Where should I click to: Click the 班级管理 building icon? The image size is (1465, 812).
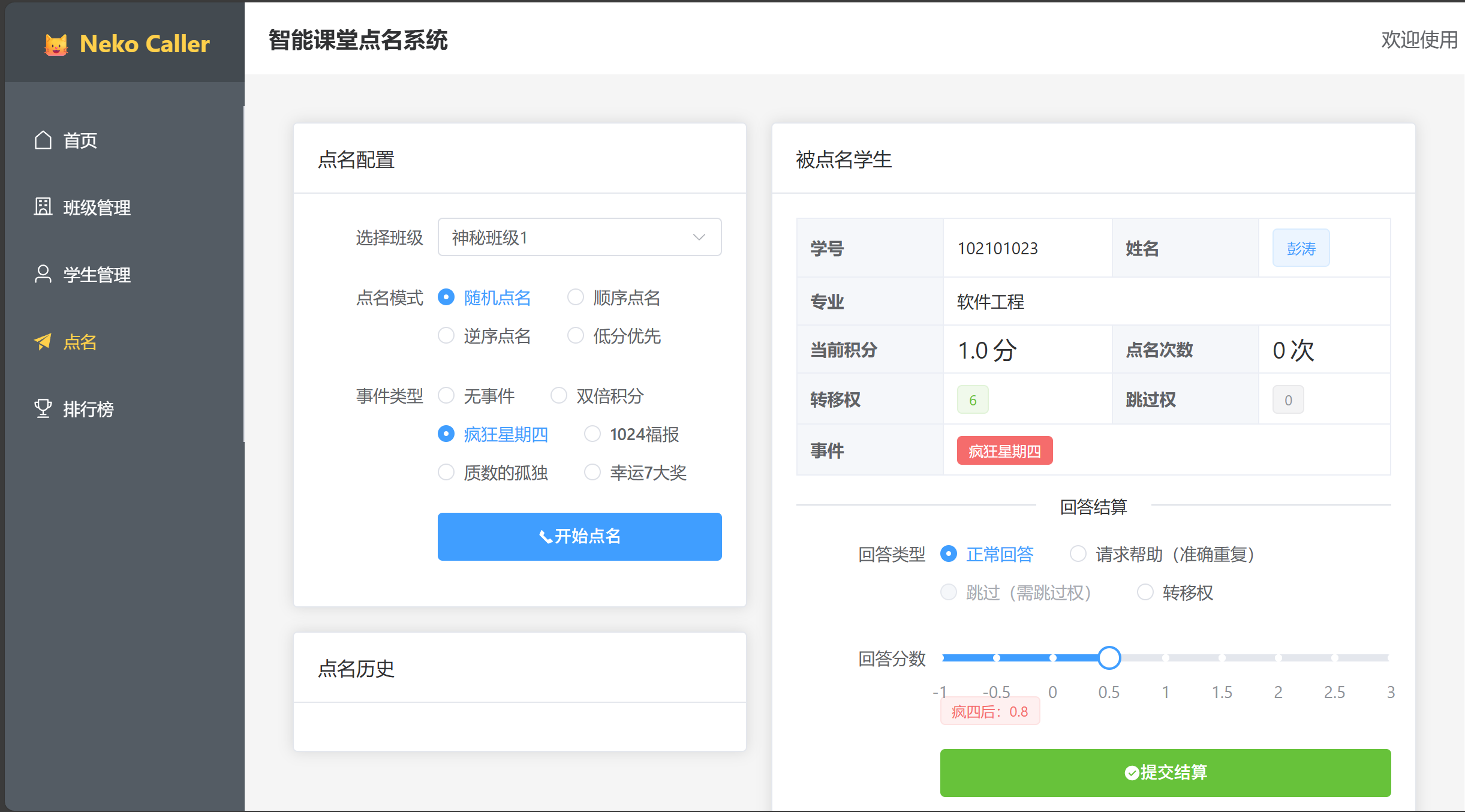[x=43, y=207]
